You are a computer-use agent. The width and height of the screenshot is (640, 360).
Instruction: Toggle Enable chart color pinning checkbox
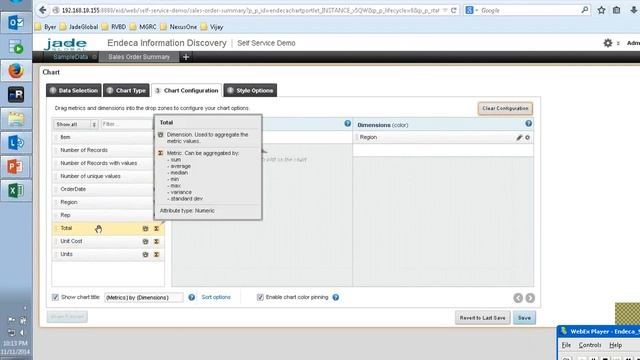[260, 298]
